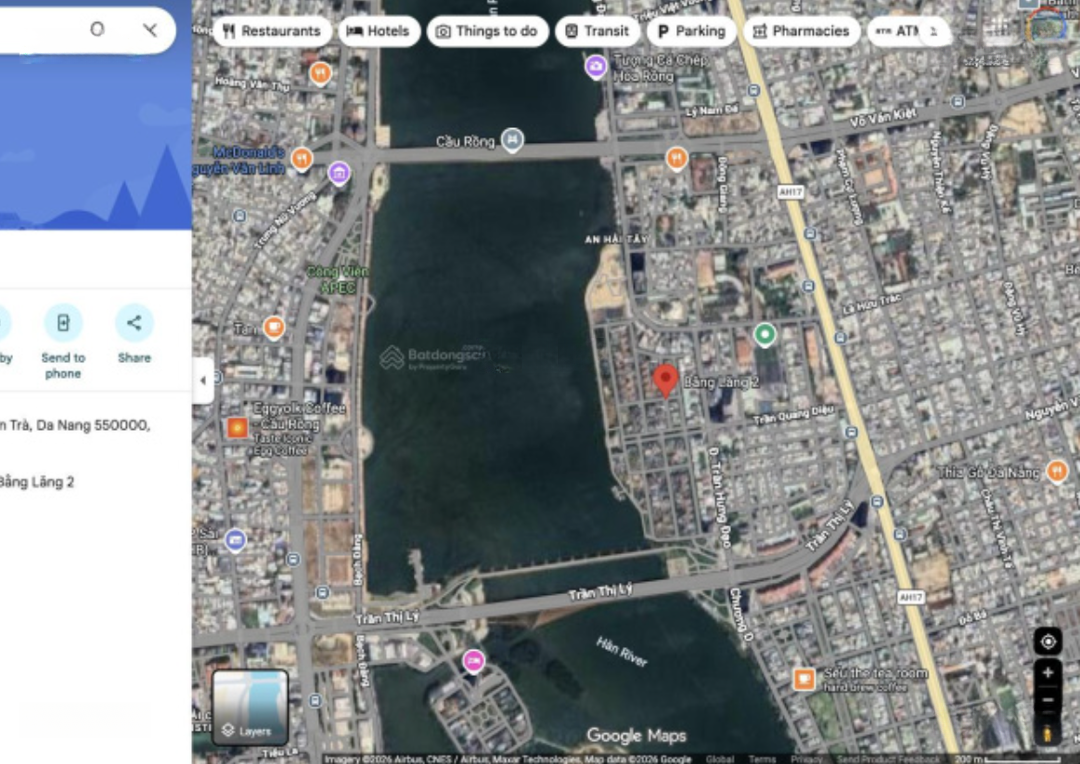Click the Share icon
The height and width of the screenshot is (764, 1080).
(134, 323)
